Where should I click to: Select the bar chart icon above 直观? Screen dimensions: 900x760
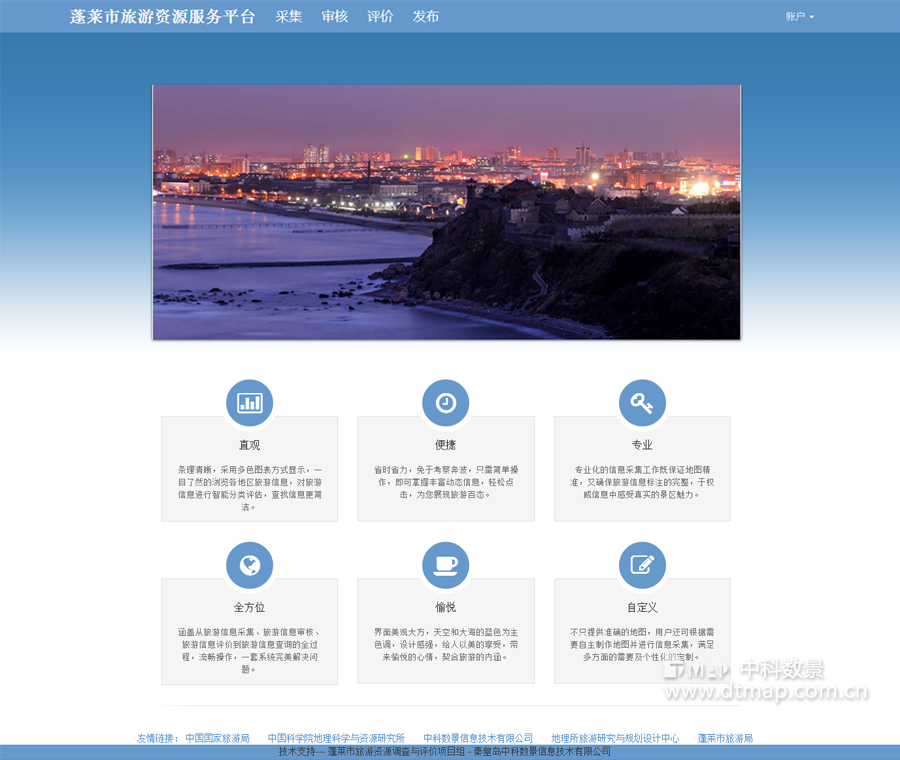coord(249,402)
